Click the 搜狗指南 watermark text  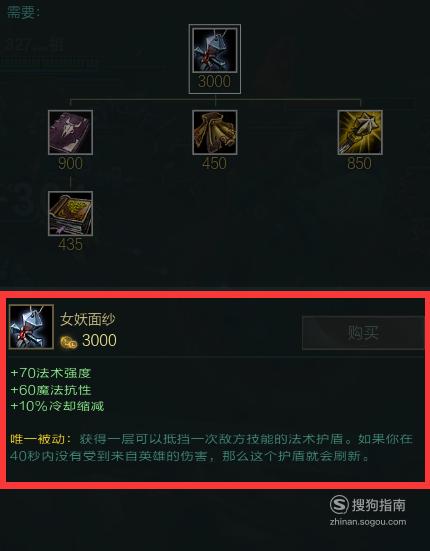click(x=379, y=505)
